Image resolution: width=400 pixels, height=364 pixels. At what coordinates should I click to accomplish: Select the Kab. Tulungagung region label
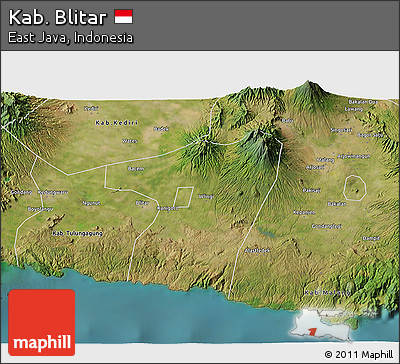tap(77, 233)
